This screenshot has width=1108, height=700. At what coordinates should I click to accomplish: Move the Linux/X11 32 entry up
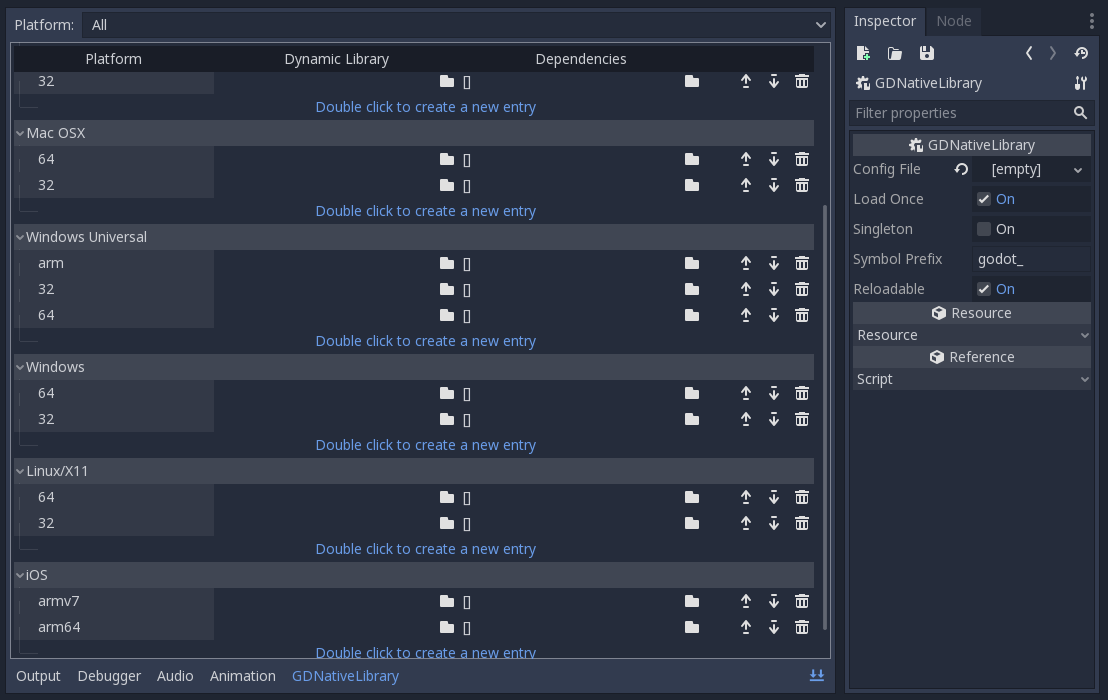point(745,522)
